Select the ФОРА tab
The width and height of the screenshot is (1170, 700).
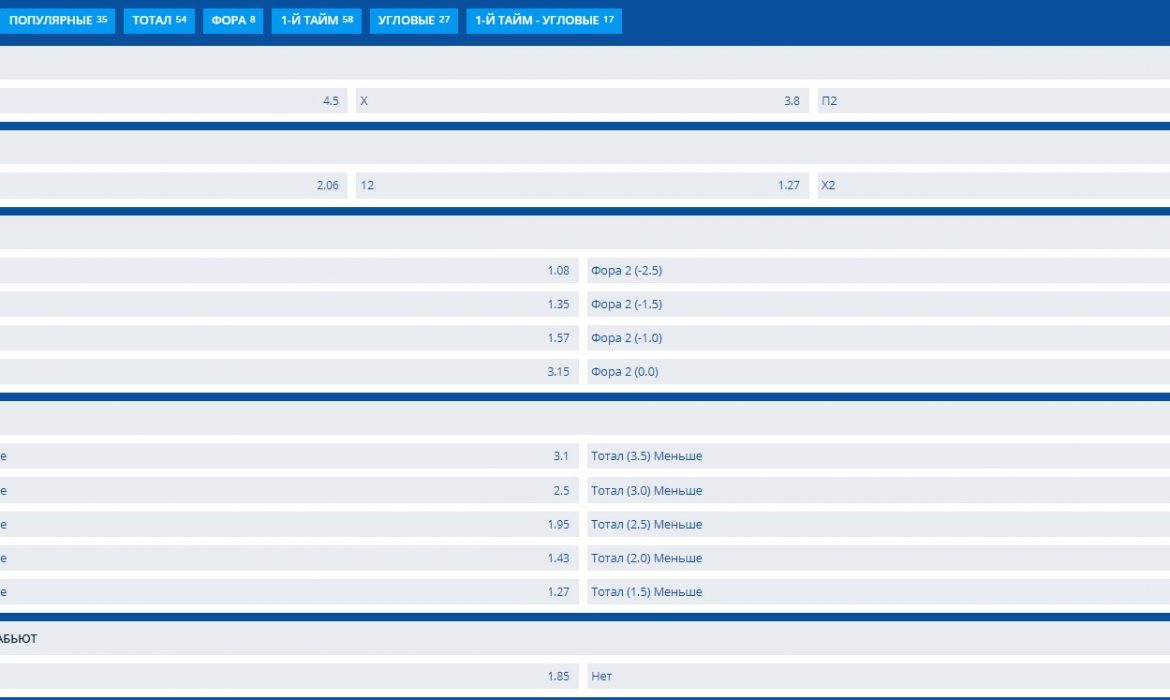232,20
